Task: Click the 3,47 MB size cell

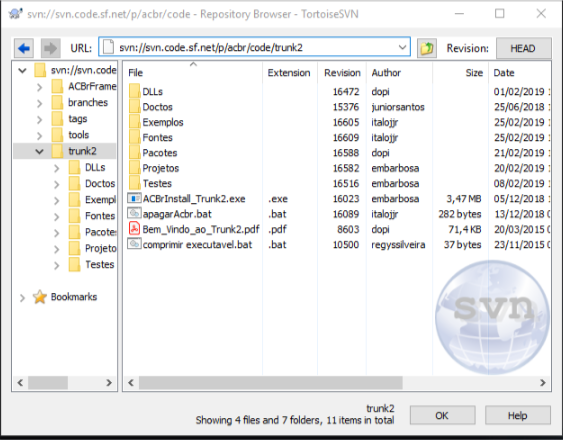Action: (464, 199)
